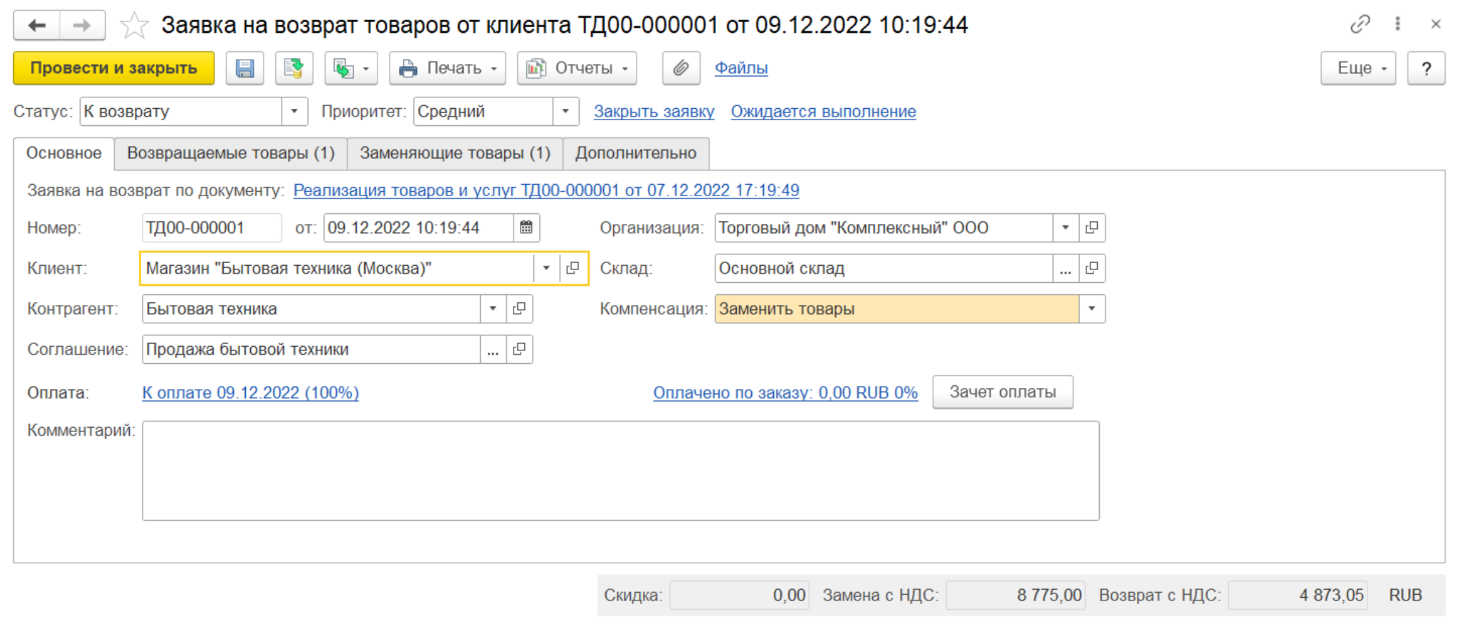The image size is (1469, 632).
Task: Click the paperclip attach files icon
Action: coord(680,68)
